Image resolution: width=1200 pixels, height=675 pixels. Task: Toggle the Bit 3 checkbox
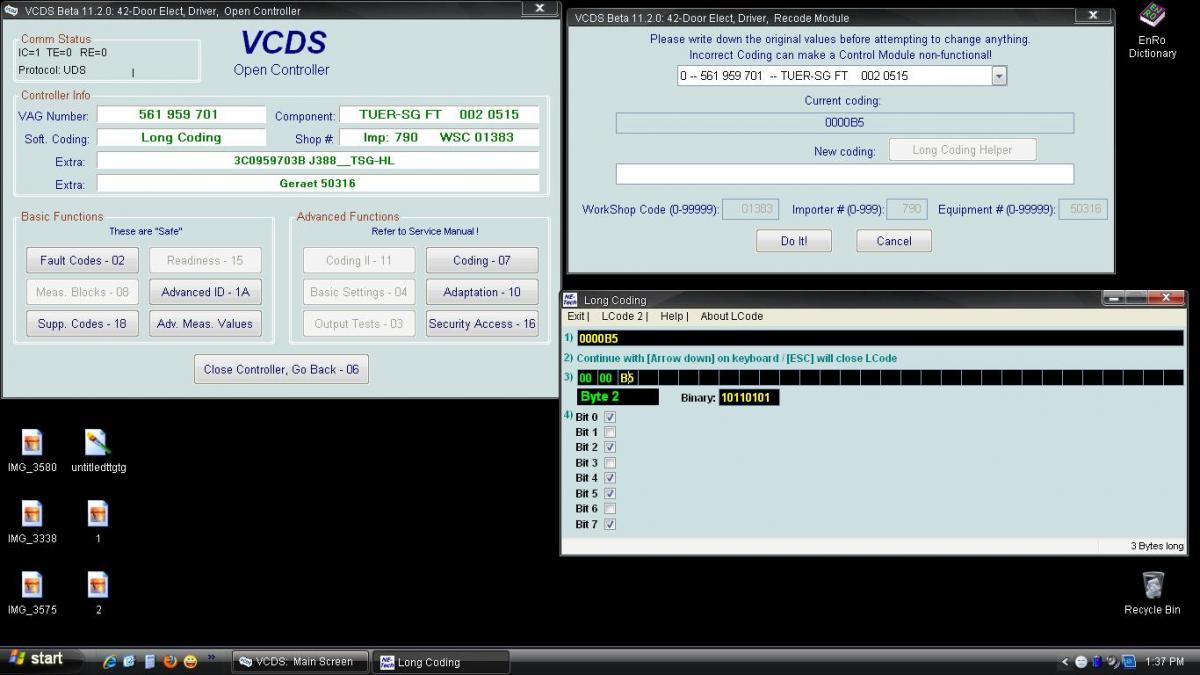click(610, 463)
